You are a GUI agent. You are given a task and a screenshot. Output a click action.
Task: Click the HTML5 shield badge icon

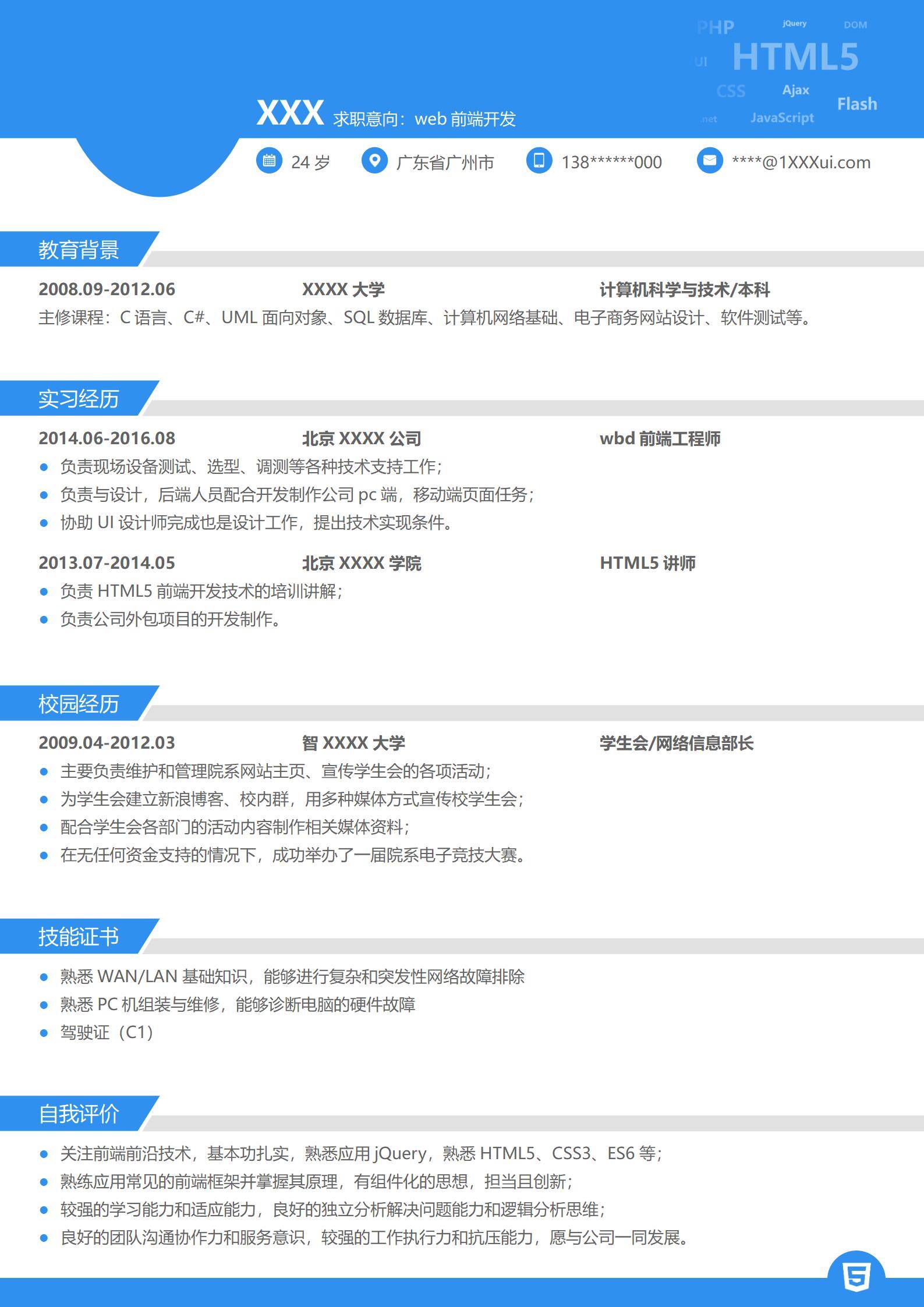click(856, 1278)
